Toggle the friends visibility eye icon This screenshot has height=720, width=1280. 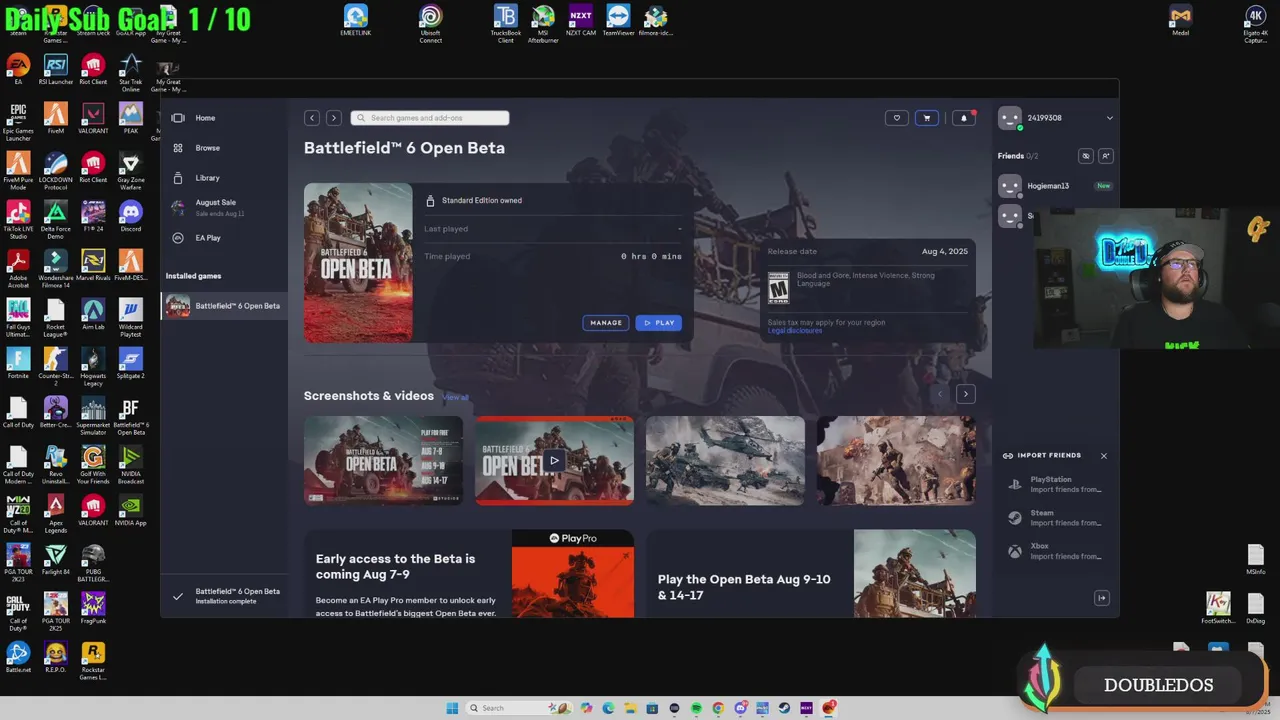(1086, 156)
